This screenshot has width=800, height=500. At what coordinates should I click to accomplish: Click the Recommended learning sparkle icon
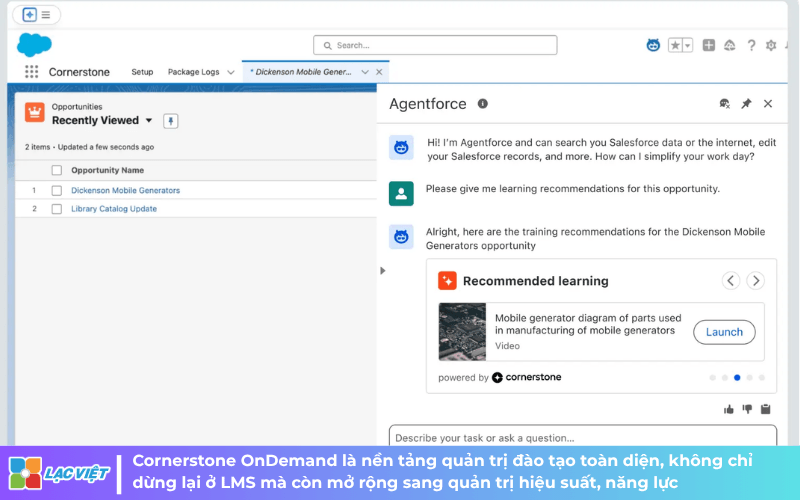click(x=447, y=281)
